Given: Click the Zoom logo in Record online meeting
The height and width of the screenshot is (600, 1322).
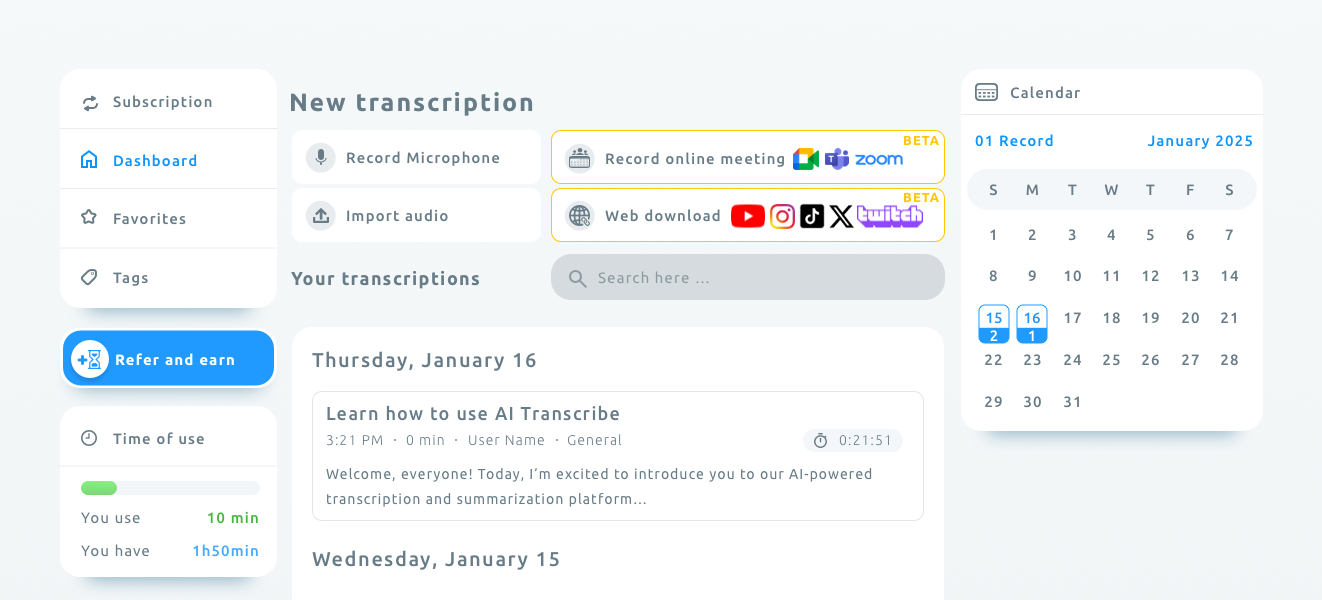Looking at the screenshot, I should point(879,159).
